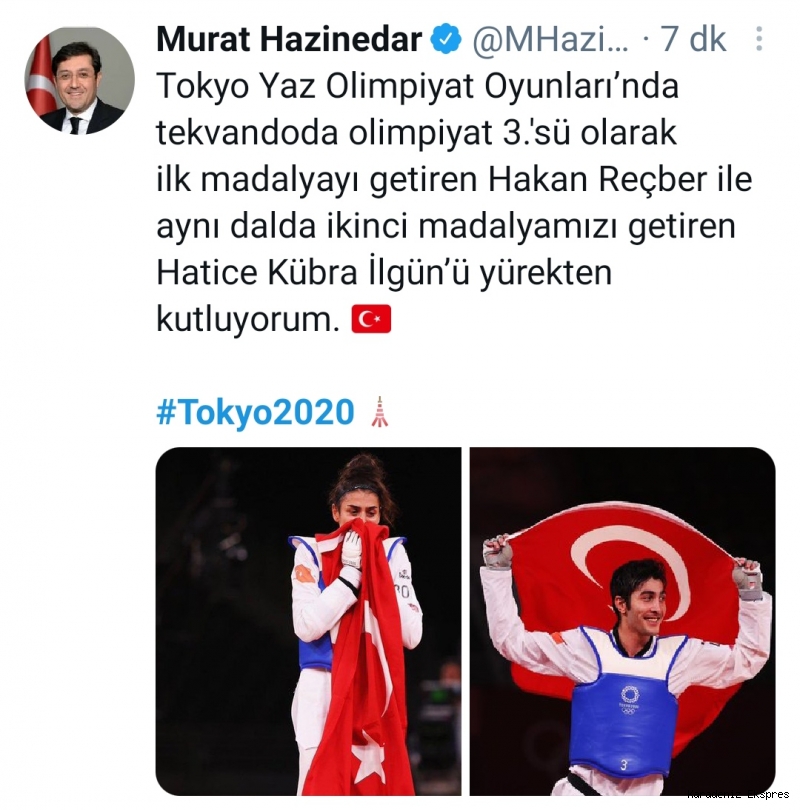Open the three-dot more options menu
The height and width of the screenshot is (810, 800).
pyautogui.click(x=759, y=39)
